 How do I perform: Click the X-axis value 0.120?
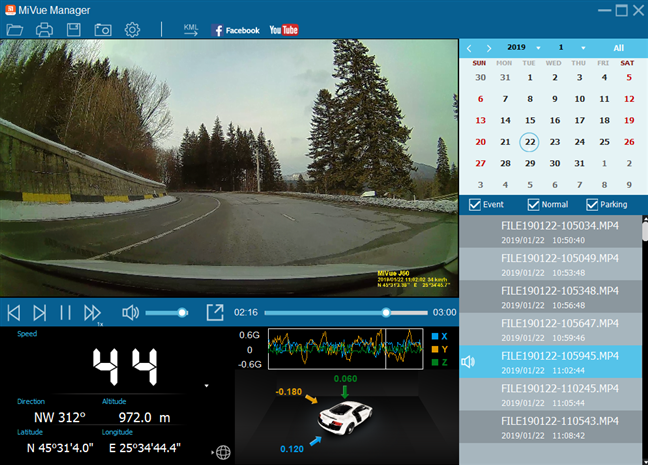(x=292, y=449)
